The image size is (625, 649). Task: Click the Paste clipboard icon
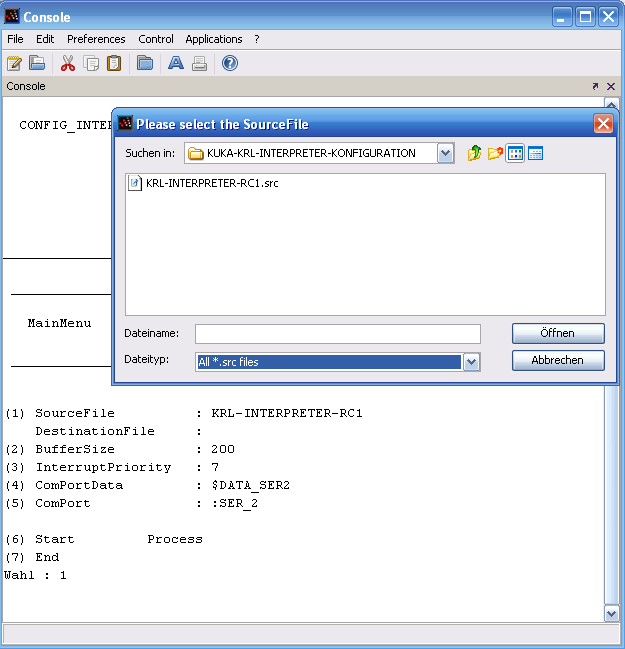(114, 64)
